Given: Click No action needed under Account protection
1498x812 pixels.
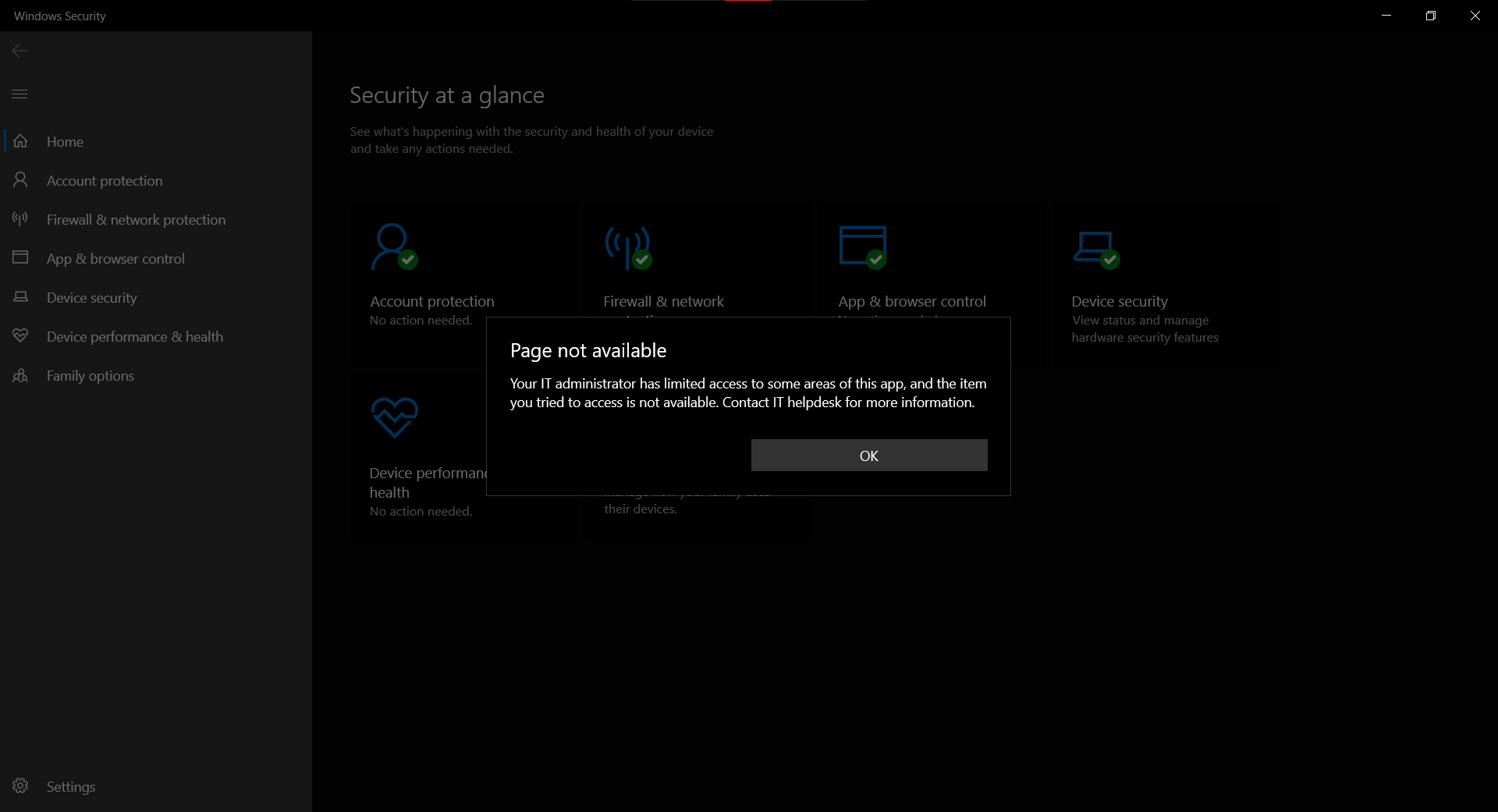Looking at the screenshot, I should [421, 321].
